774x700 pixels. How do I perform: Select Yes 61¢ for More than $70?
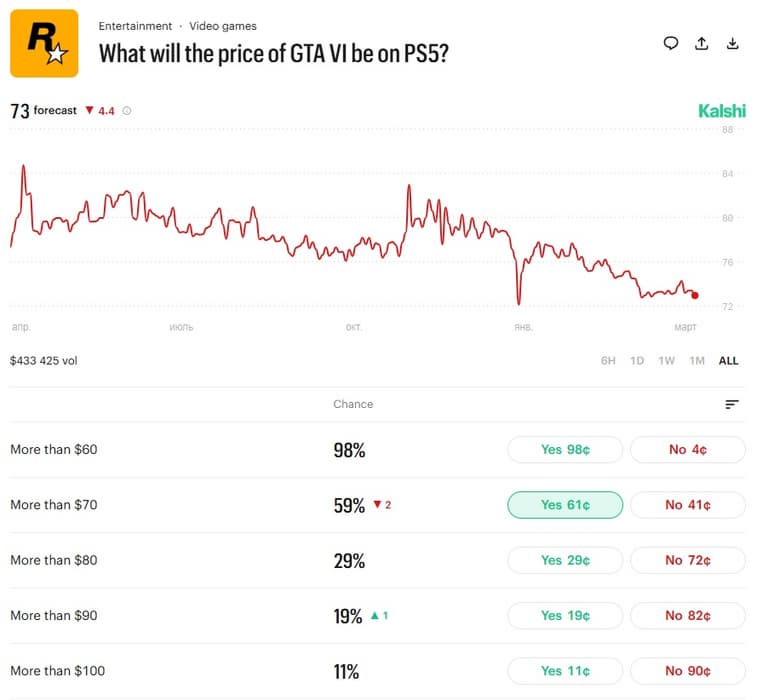565,505
